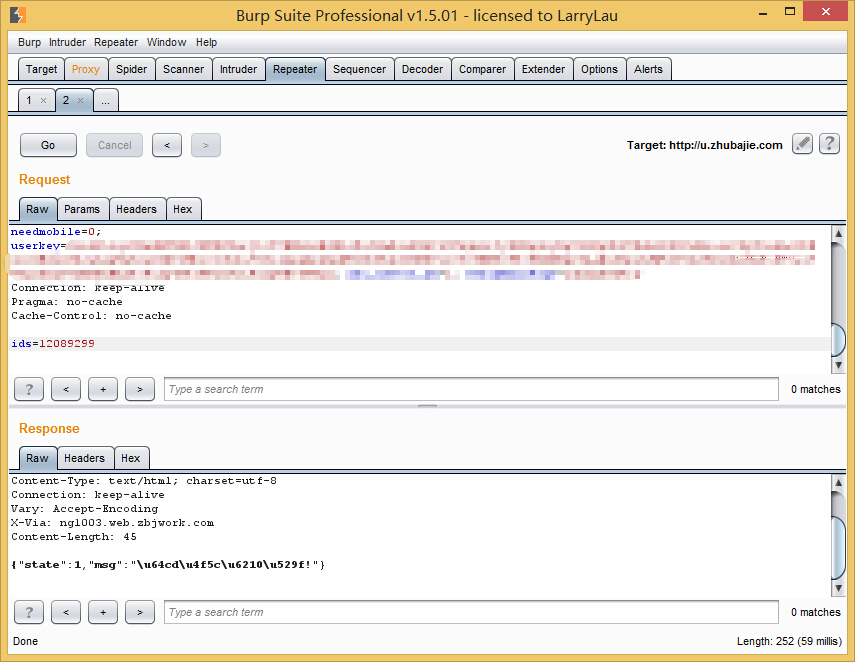Click the Cancel button
855x662 pixels.
[x=115, y=145]
